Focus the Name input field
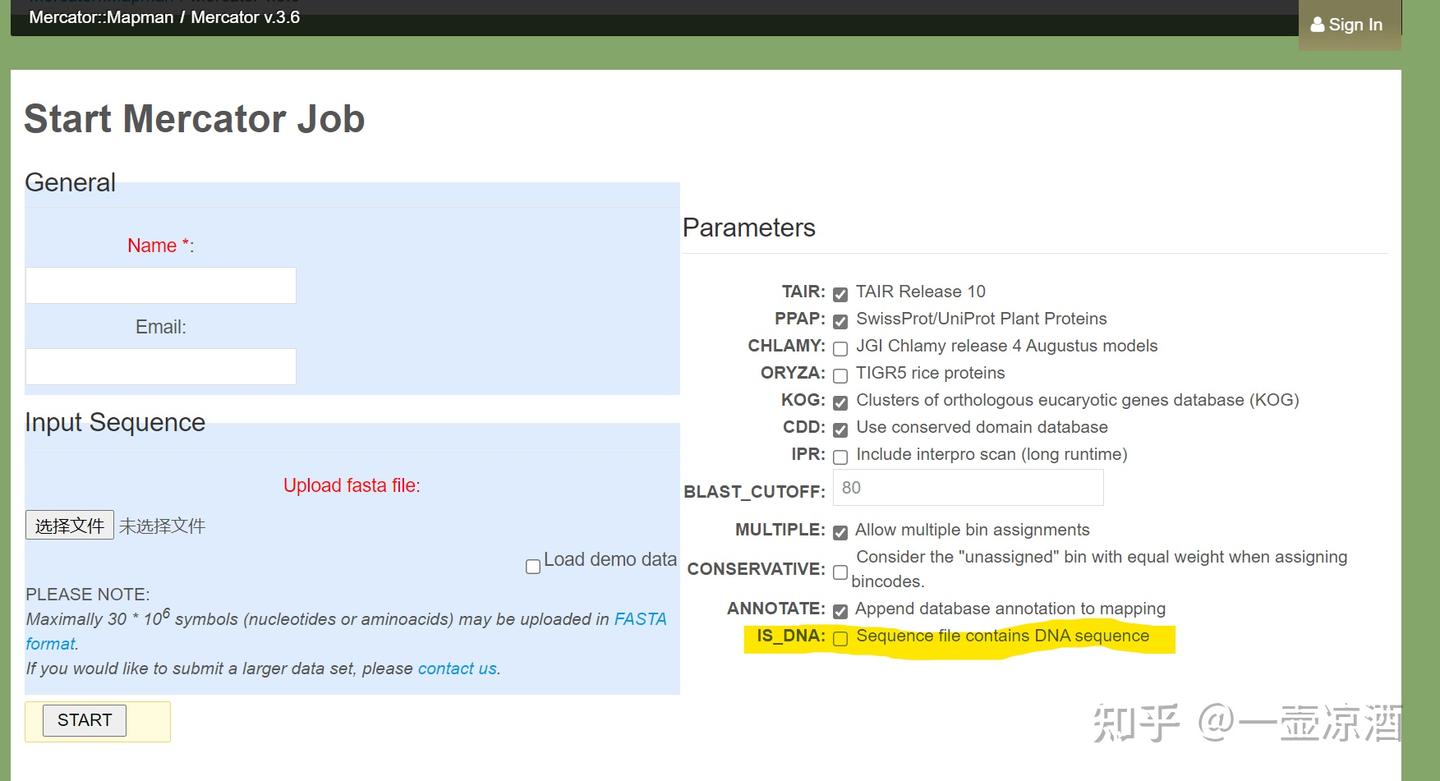Image resolution: width=1440 pixels, height=781 pixels. [160, 285]
